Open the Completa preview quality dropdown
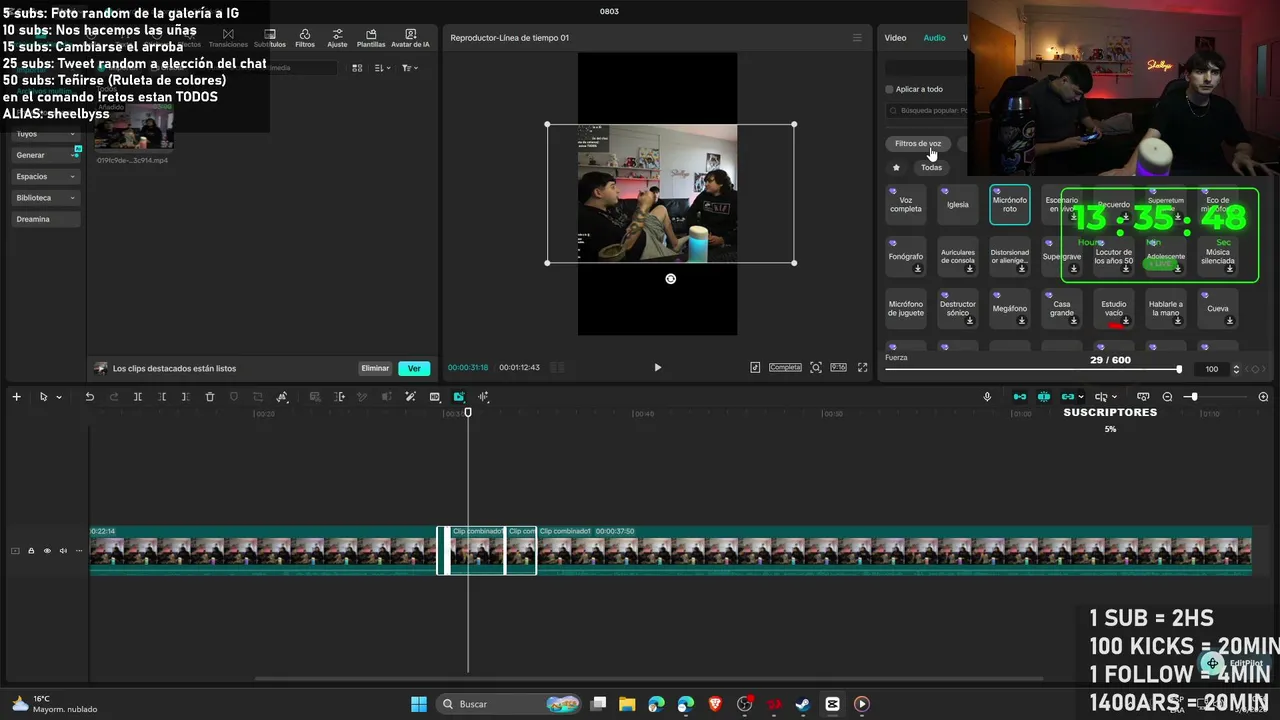 [x=785, y=367]
